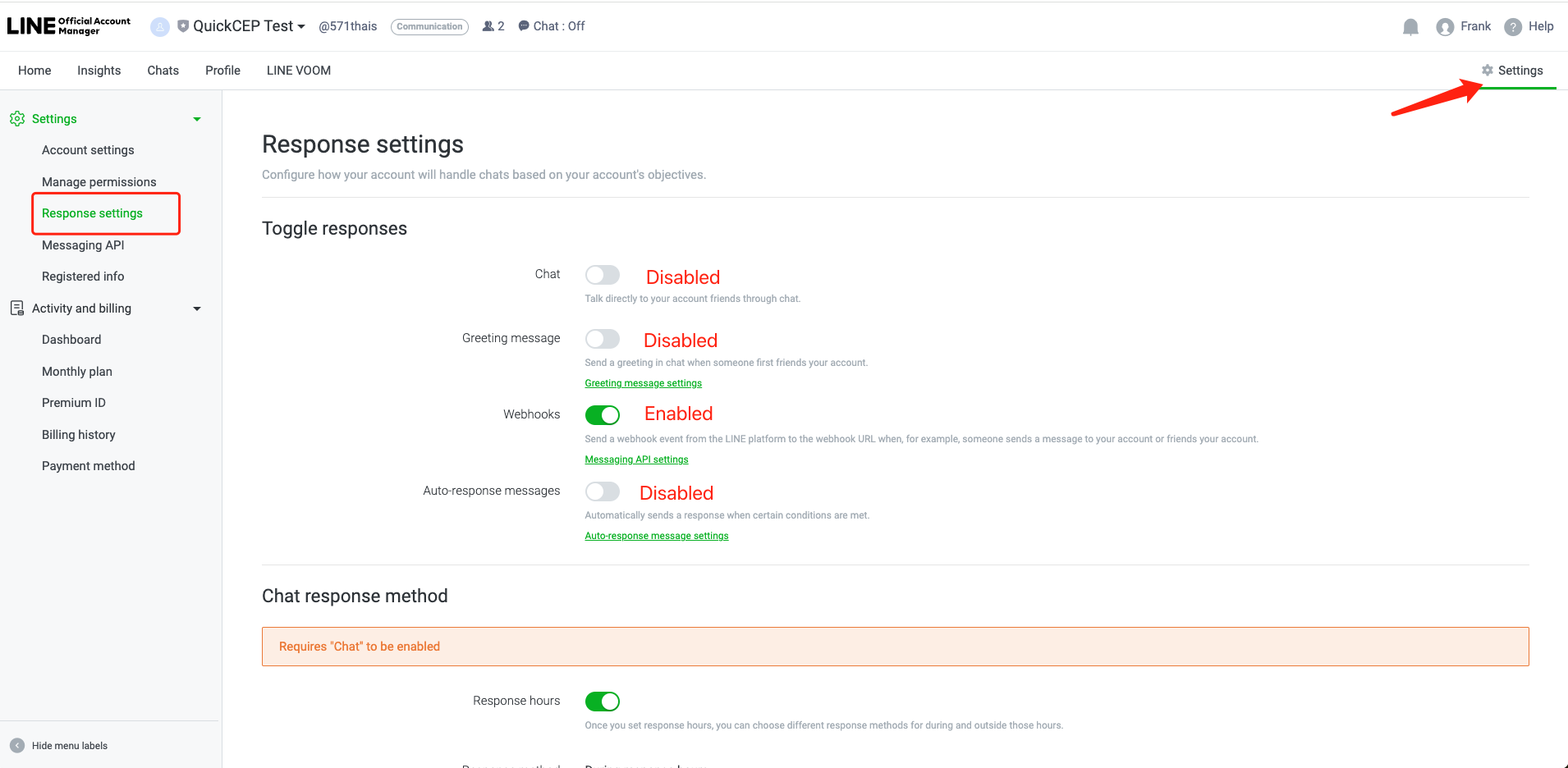The image size is (1568, 768).
Task: Open the Help question mark icon
Action: [x=1513, y=27]
